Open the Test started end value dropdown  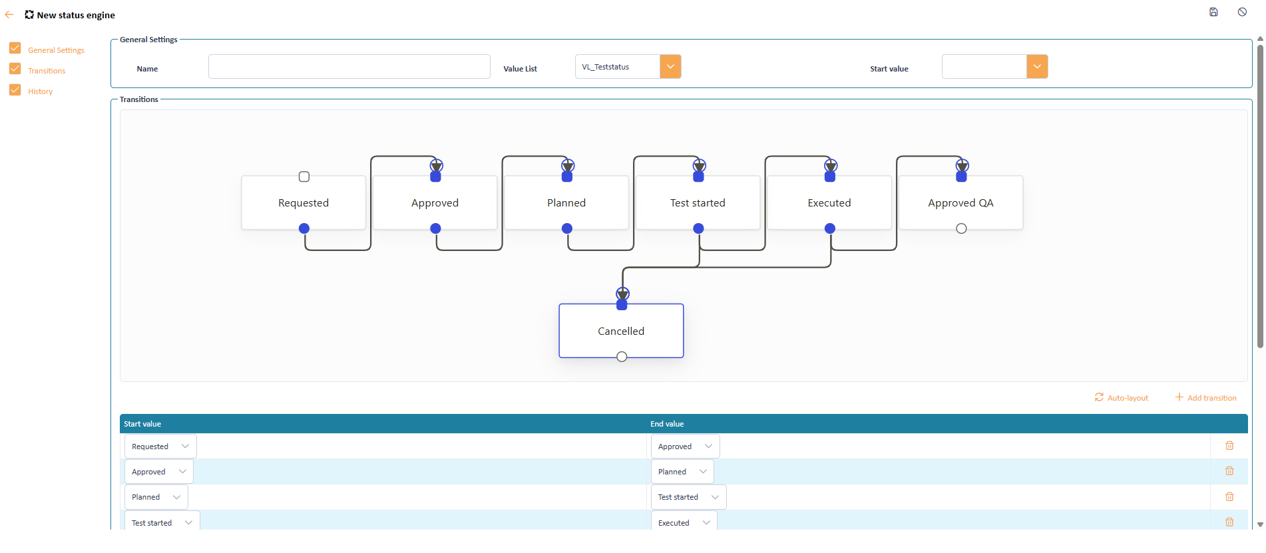pyautogui.click(x=689, y=497)
